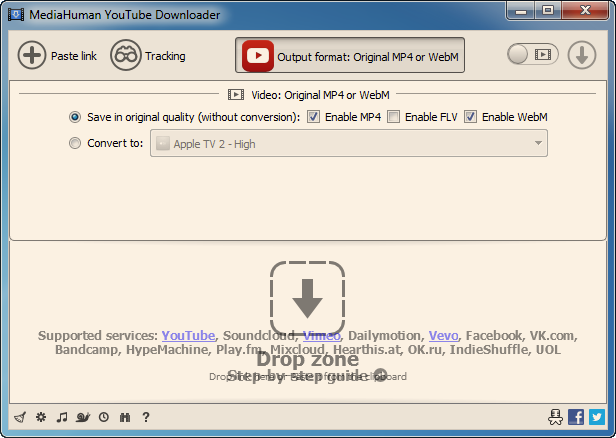Open the YouTube supported service link

pyautogui.click(x=188, y=335)
